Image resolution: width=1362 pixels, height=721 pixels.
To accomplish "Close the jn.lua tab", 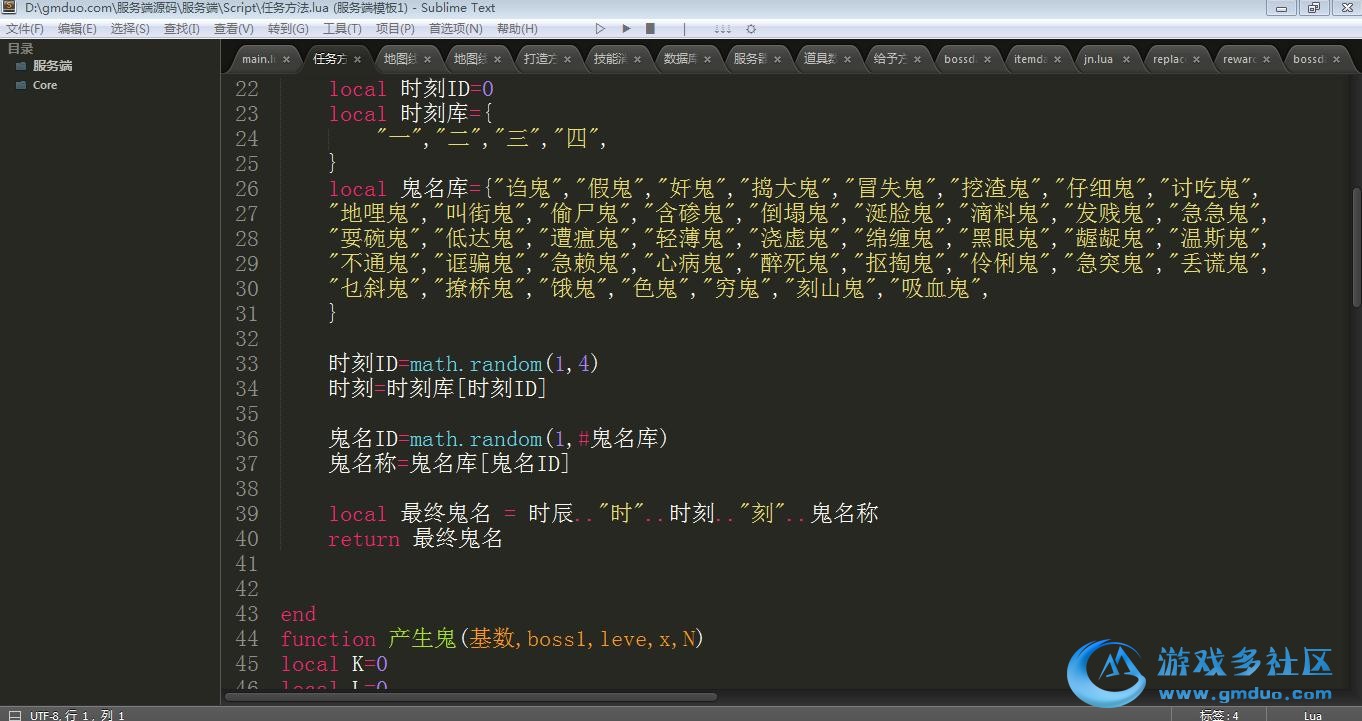I will point(1126,59).
